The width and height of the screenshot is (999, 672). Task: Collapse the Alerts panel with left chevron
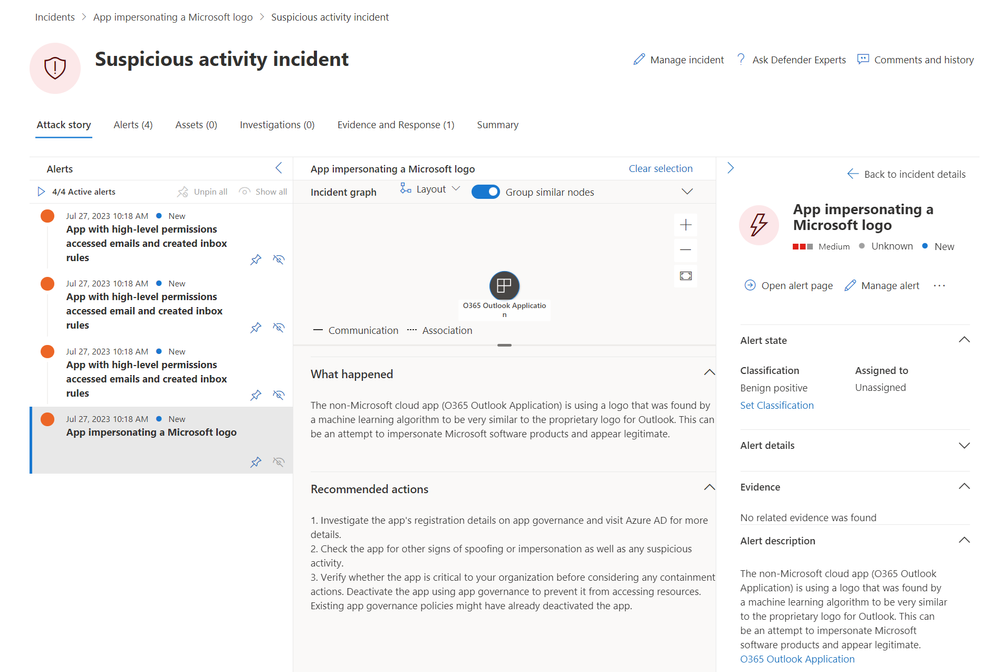pyautogui.click(x=278, y=168)
